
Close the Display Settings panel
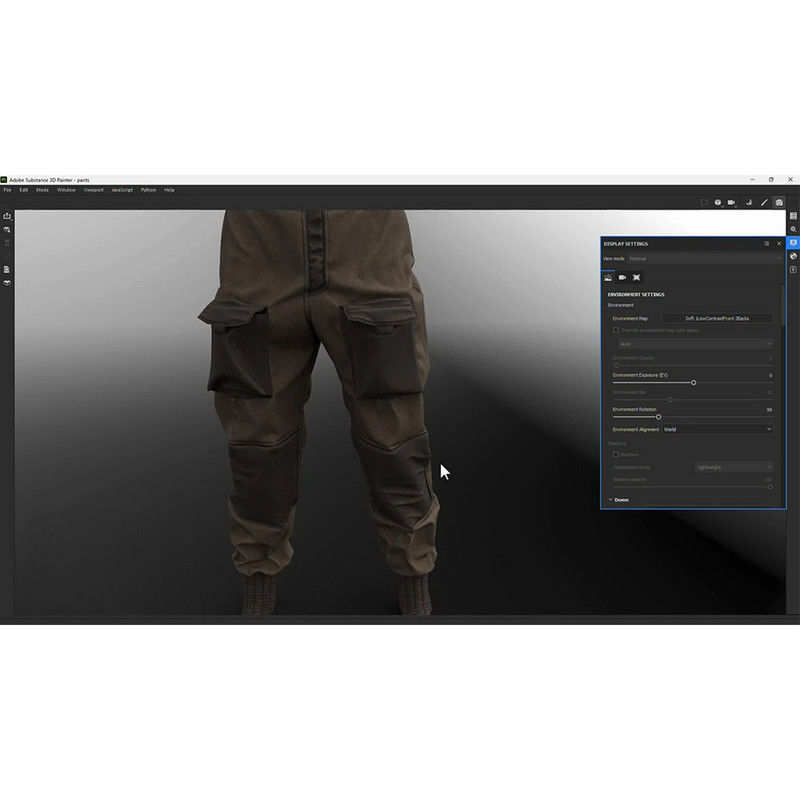tap(779, 243)
